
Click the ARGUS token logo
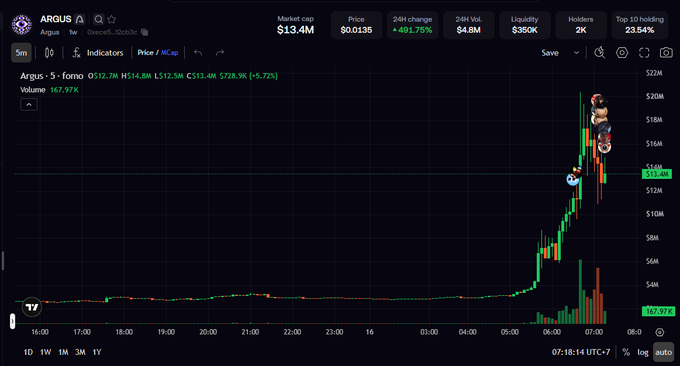[21, 25]
